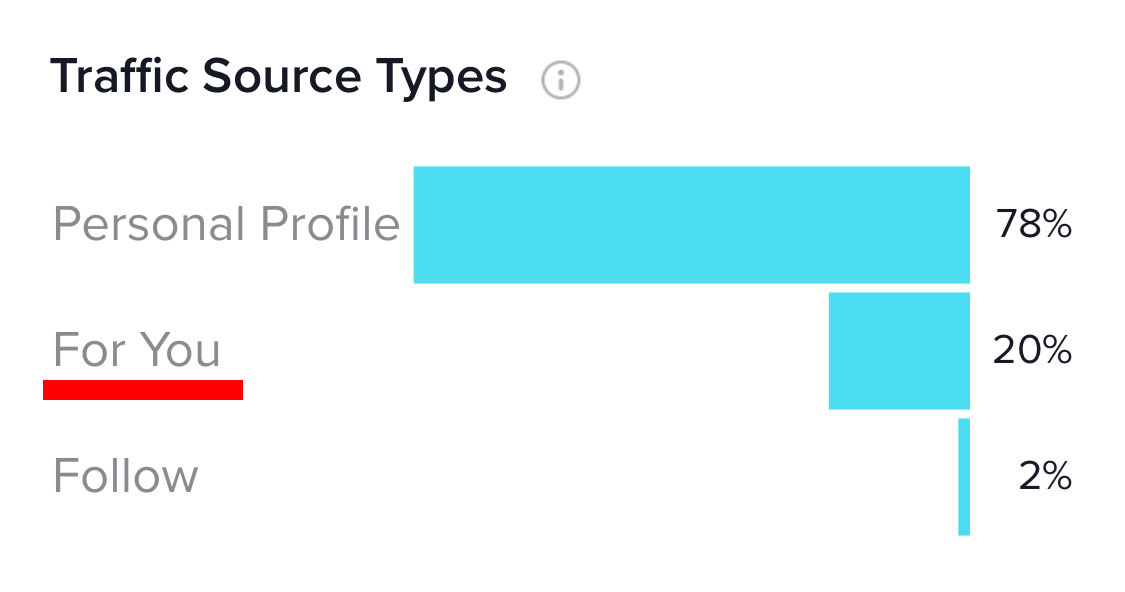Open the 'Follow' traffic source label

tap(125, 476)
